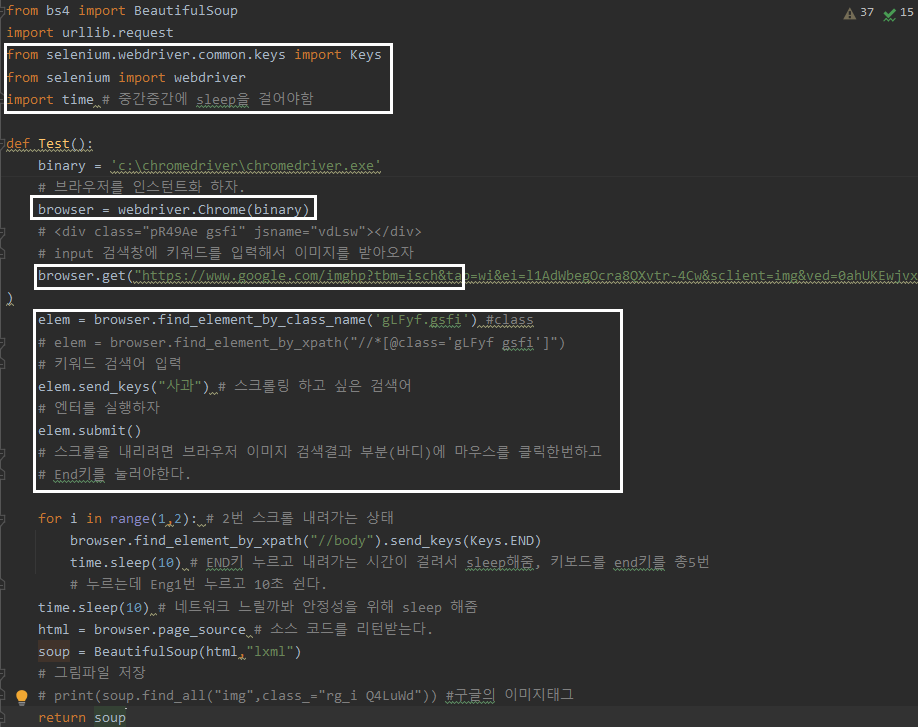This screenshot has width=918, height=727.
Task: Click the 'End키를 눌러야한다' comment
Action: [114, 474]
